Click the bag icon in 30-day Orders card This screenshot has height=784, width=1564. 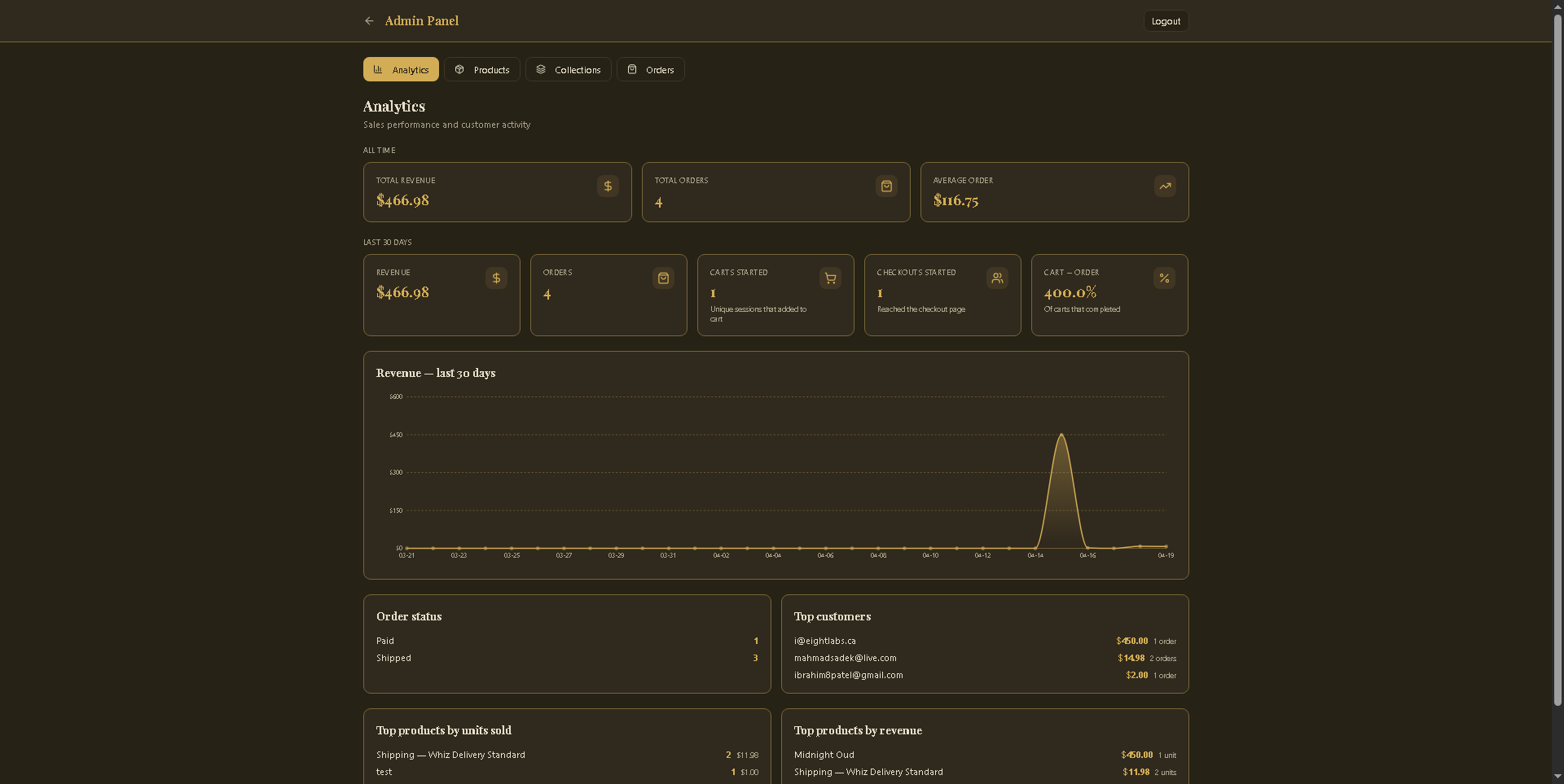click(x=663, y=278)
